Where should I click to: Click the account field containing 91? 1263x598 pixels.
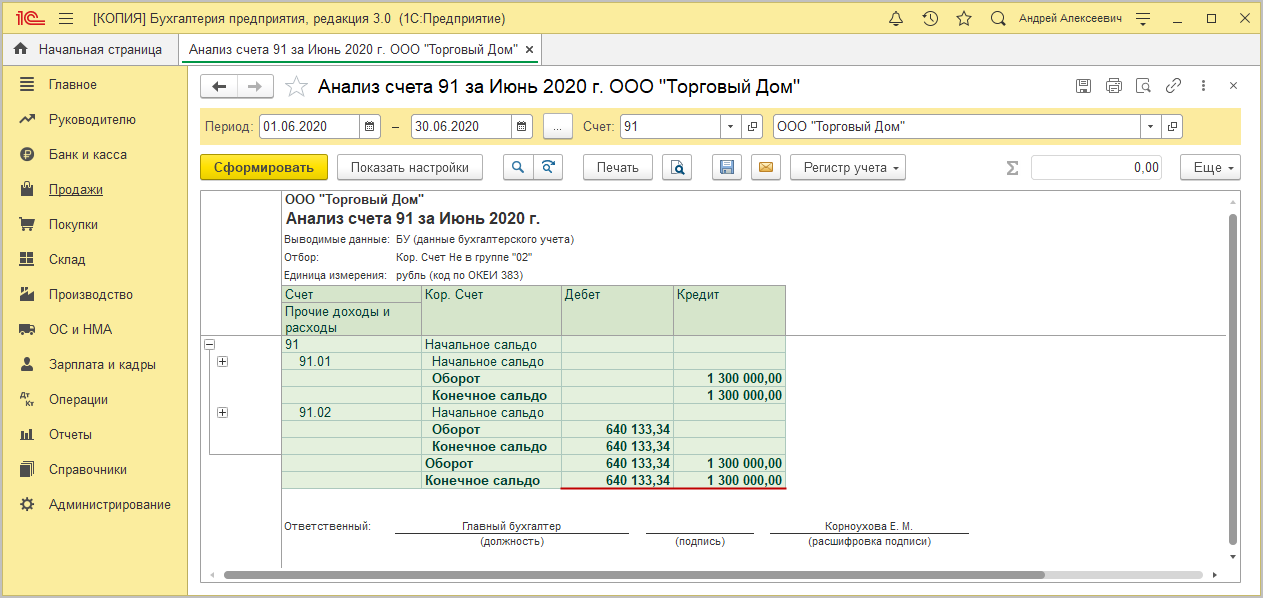[x=670, y=127]
